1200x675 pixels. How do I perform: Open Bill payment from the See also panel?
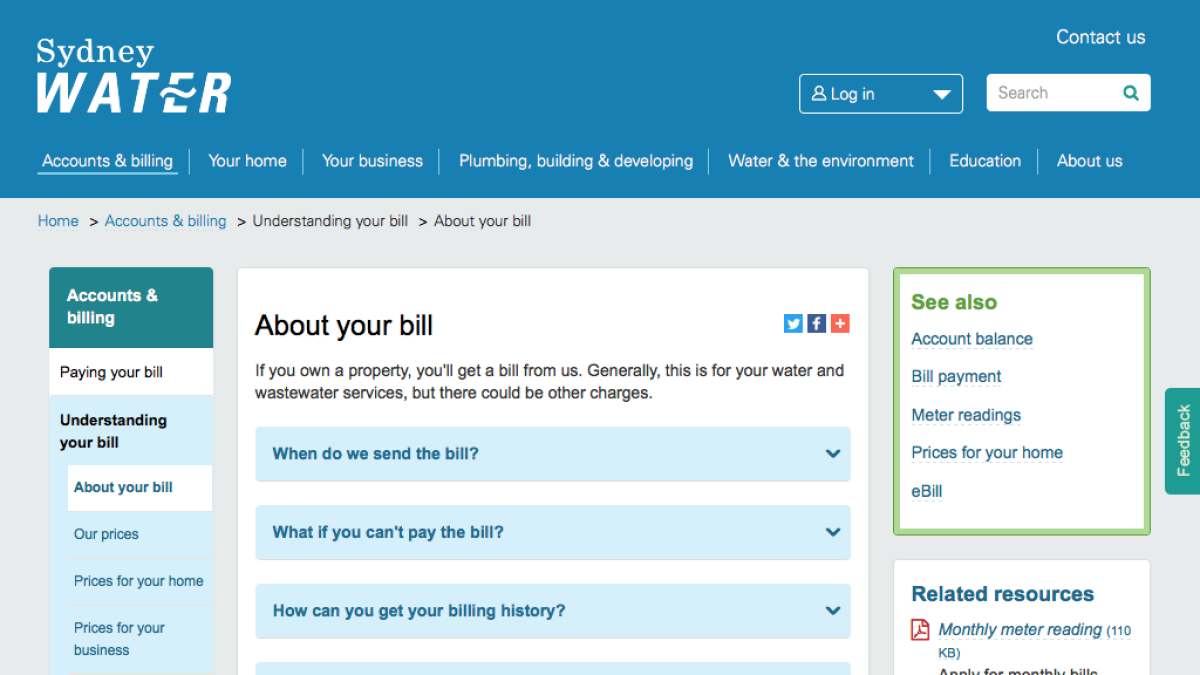[956, 377]
